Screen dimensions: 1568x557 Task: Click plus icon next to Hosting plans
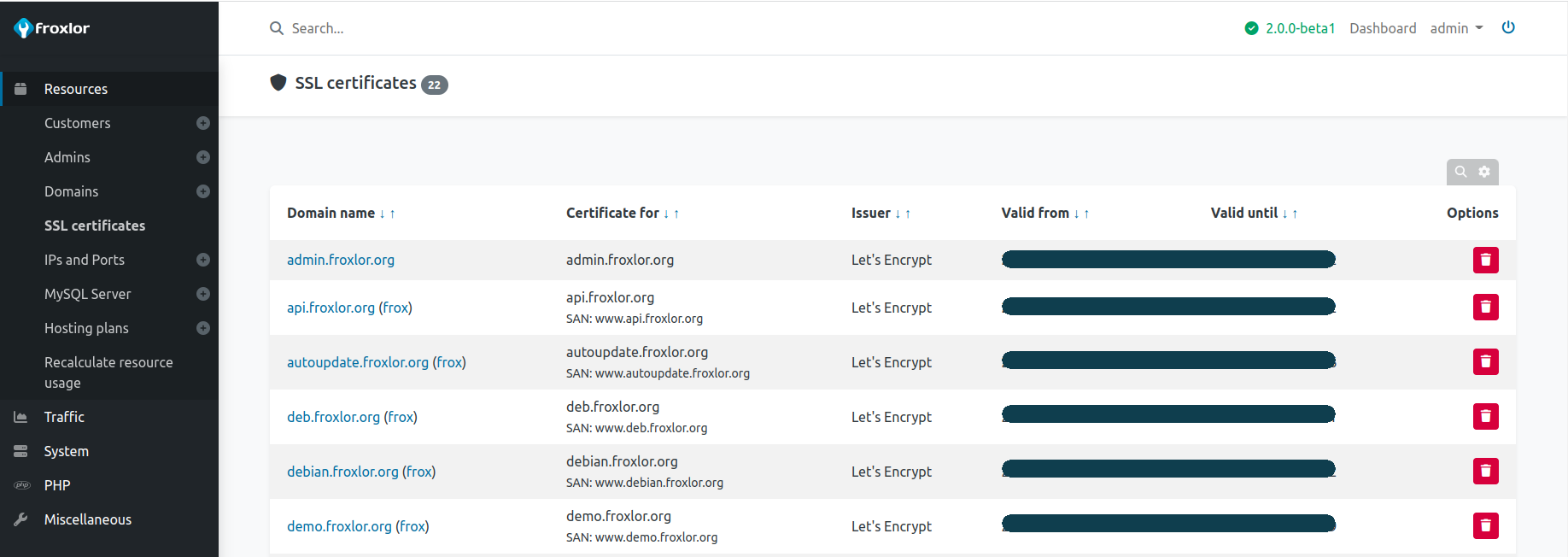click(203, 328)
